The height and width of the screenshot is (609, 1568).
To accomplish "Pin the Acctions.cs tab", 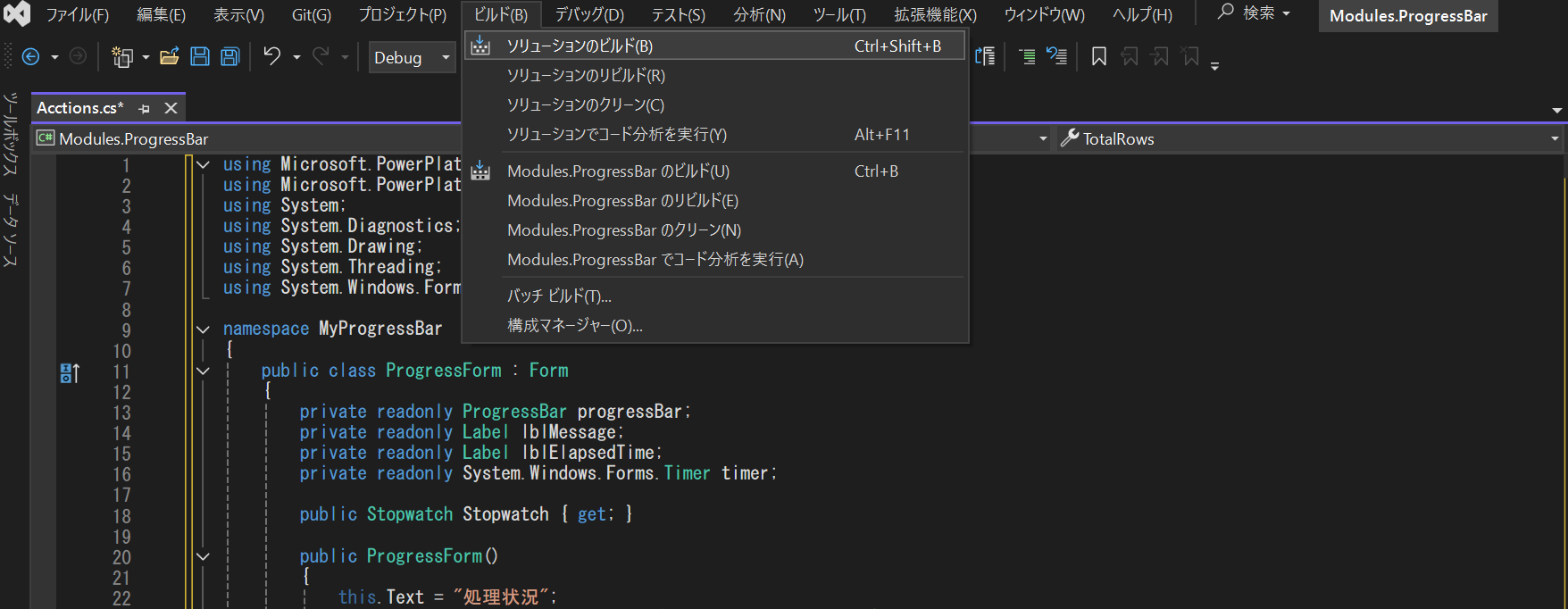I will click(145, 108).
